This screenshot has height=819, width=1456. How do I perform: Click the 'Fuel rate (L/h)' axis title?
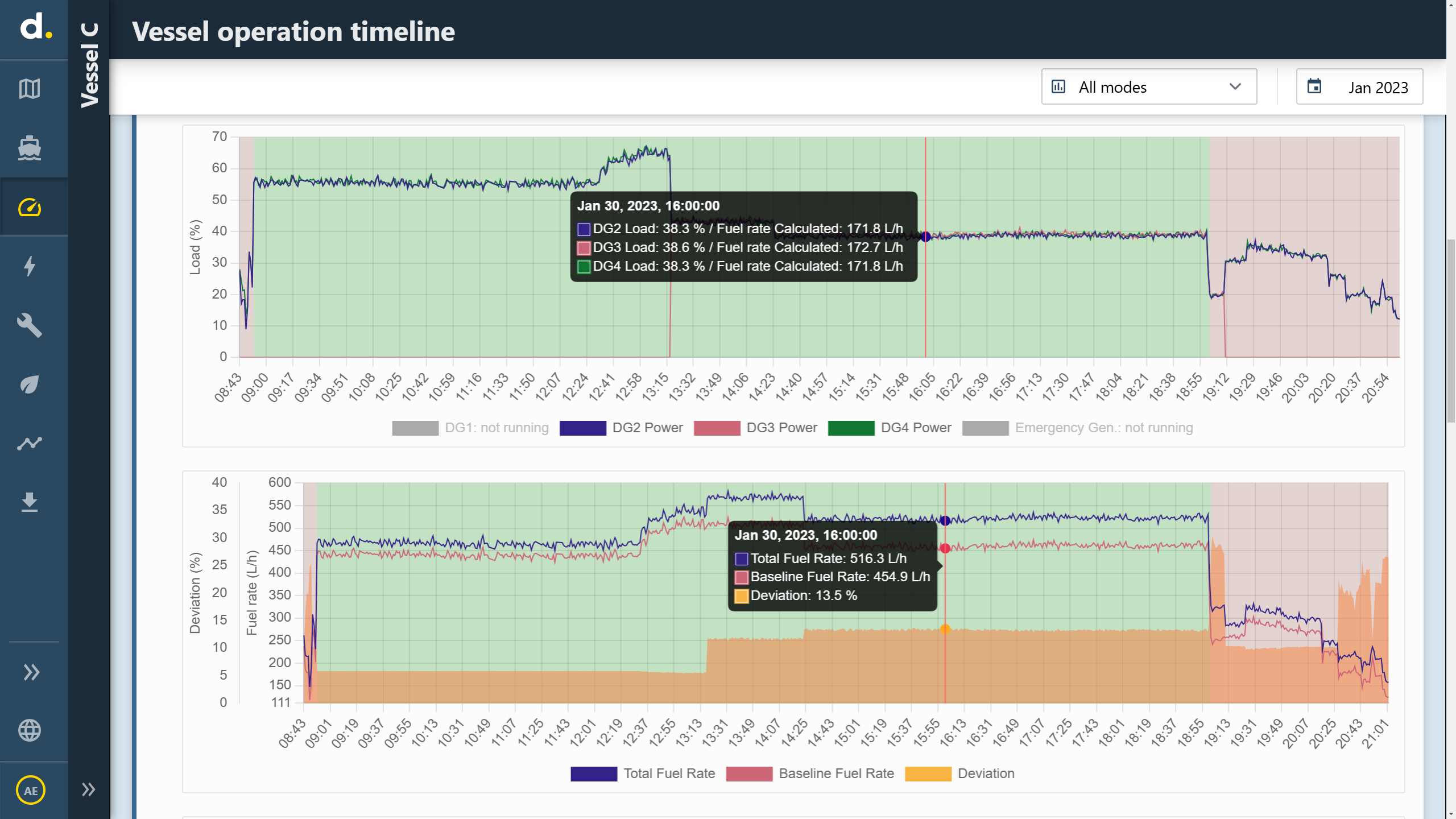pyautogui.click(x=252, y=593)
